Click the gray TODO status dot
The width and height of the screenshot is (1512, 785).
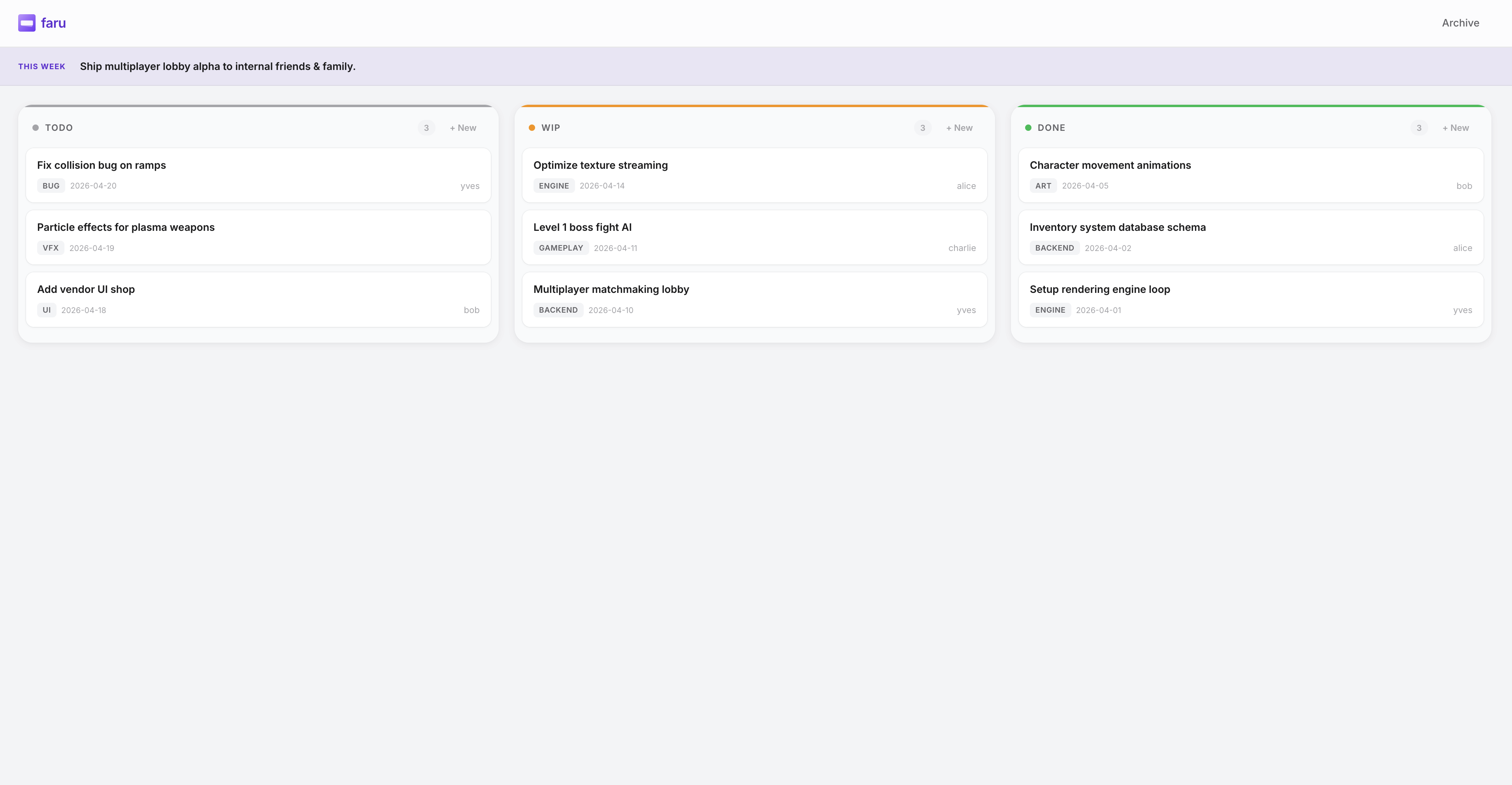click(x=35, y=127)
